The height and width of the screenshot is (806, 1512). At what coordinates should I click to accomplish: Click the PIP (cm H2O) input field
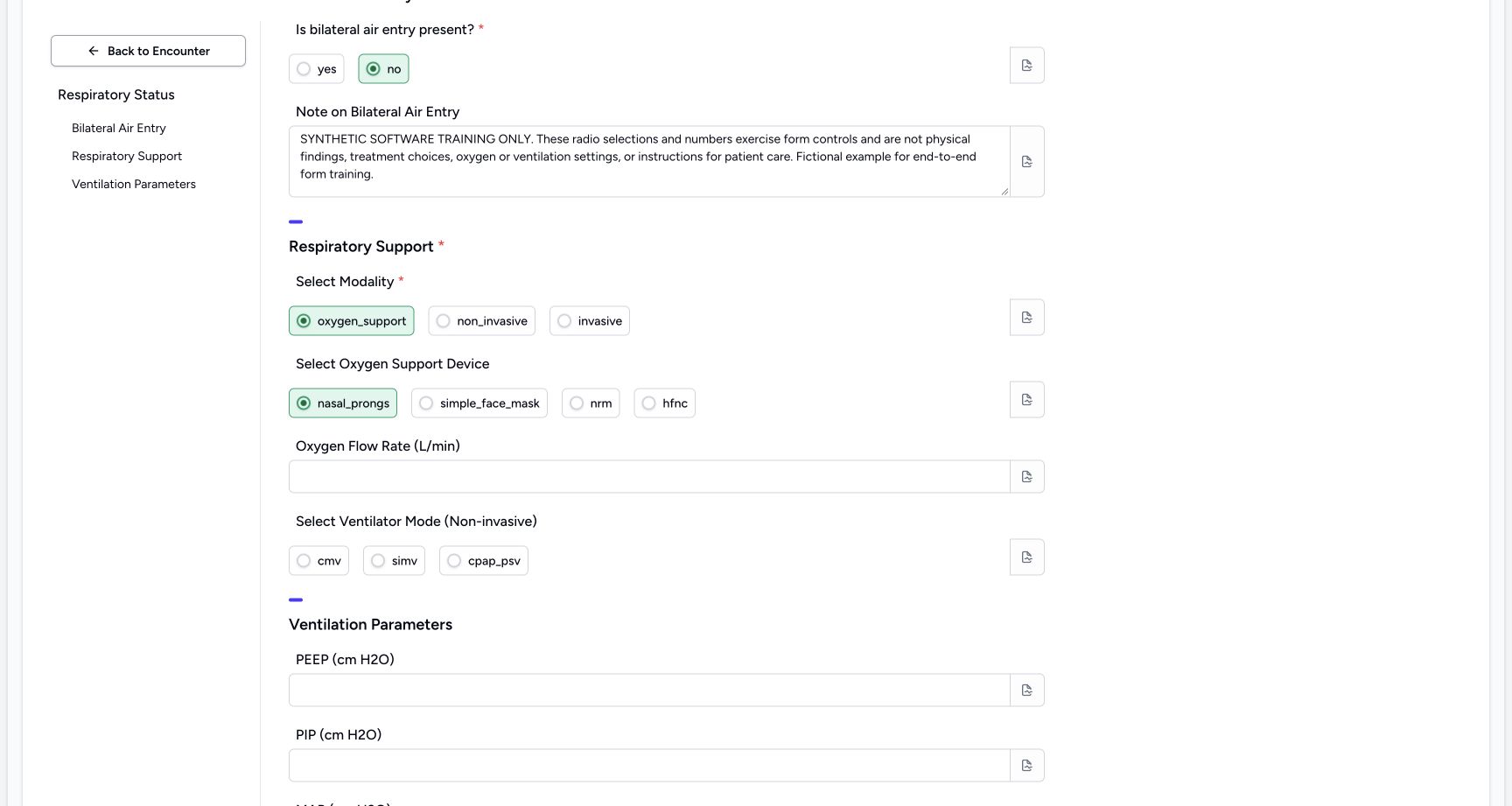coord(649,766)
